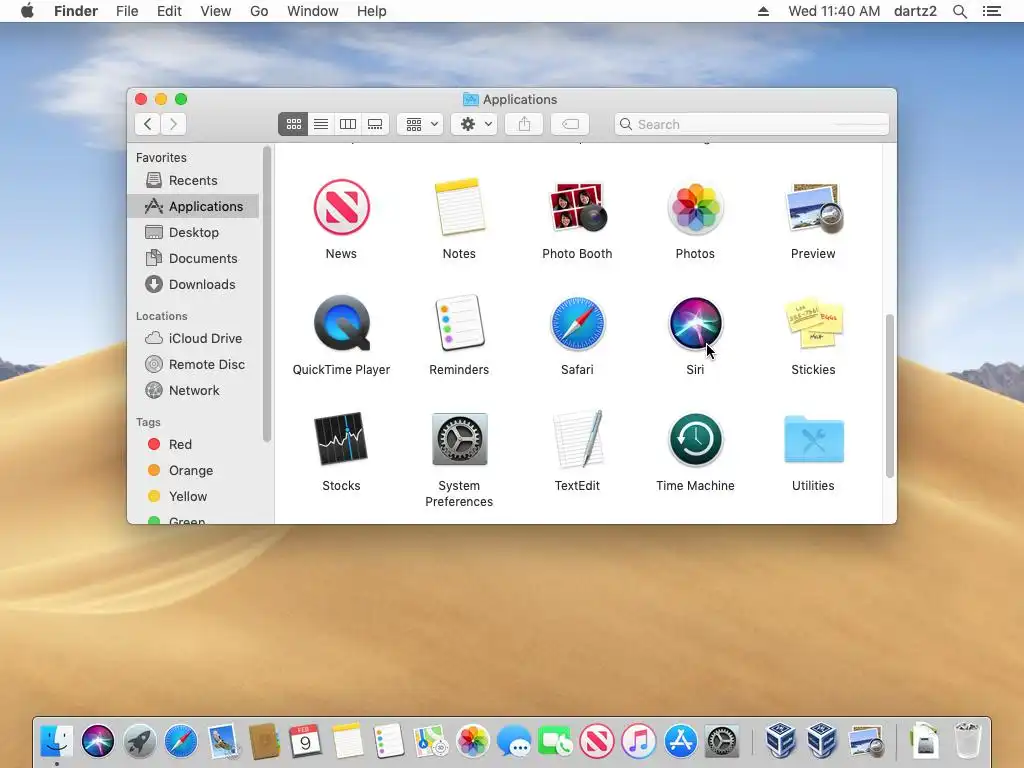Select the Stickies application icon
1024x768 pixels.
click(813, 323)
